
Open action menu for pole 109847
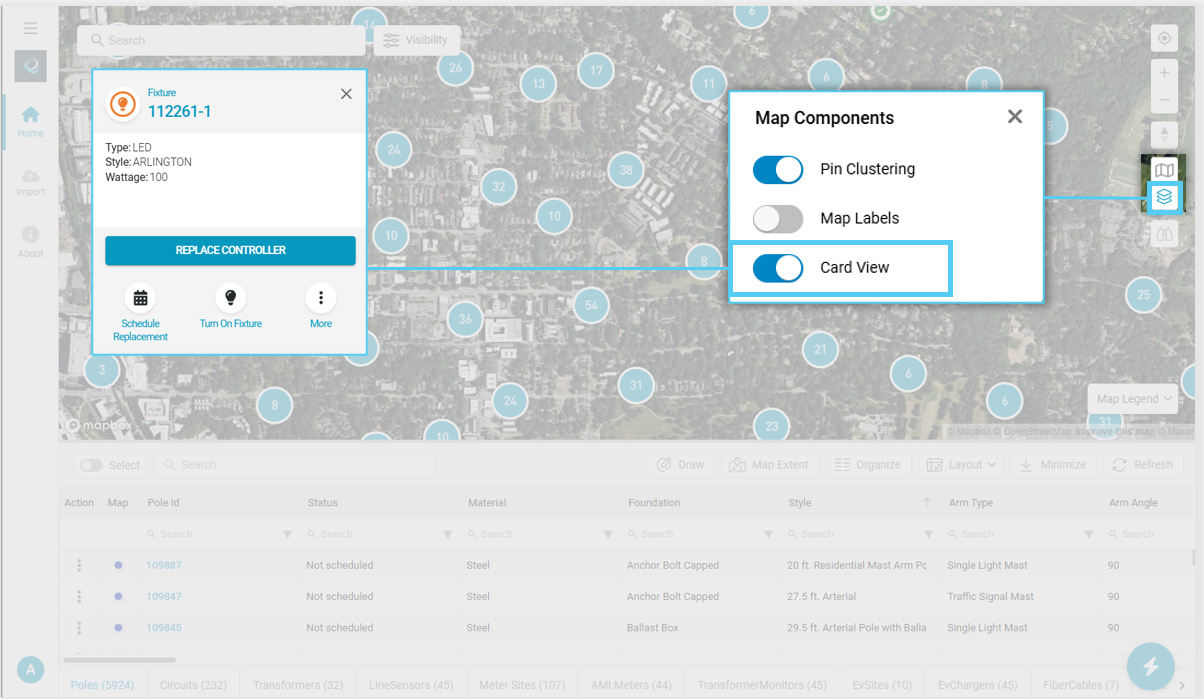click(79, 597)
